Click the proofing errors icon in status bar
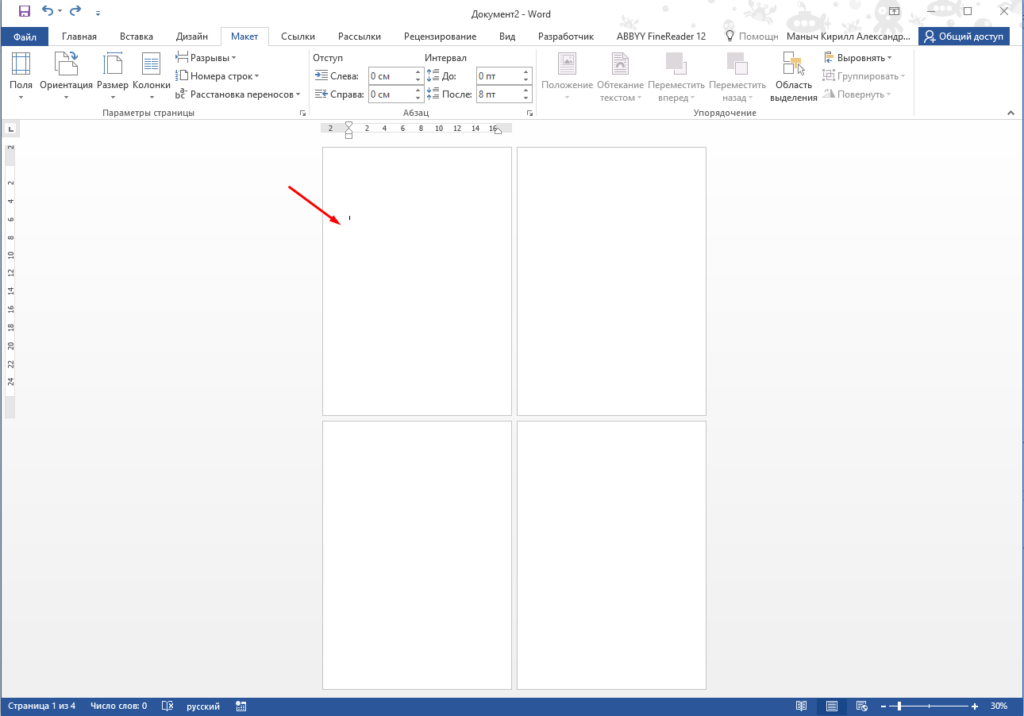 pyautogui.click(x=167, y=706)
